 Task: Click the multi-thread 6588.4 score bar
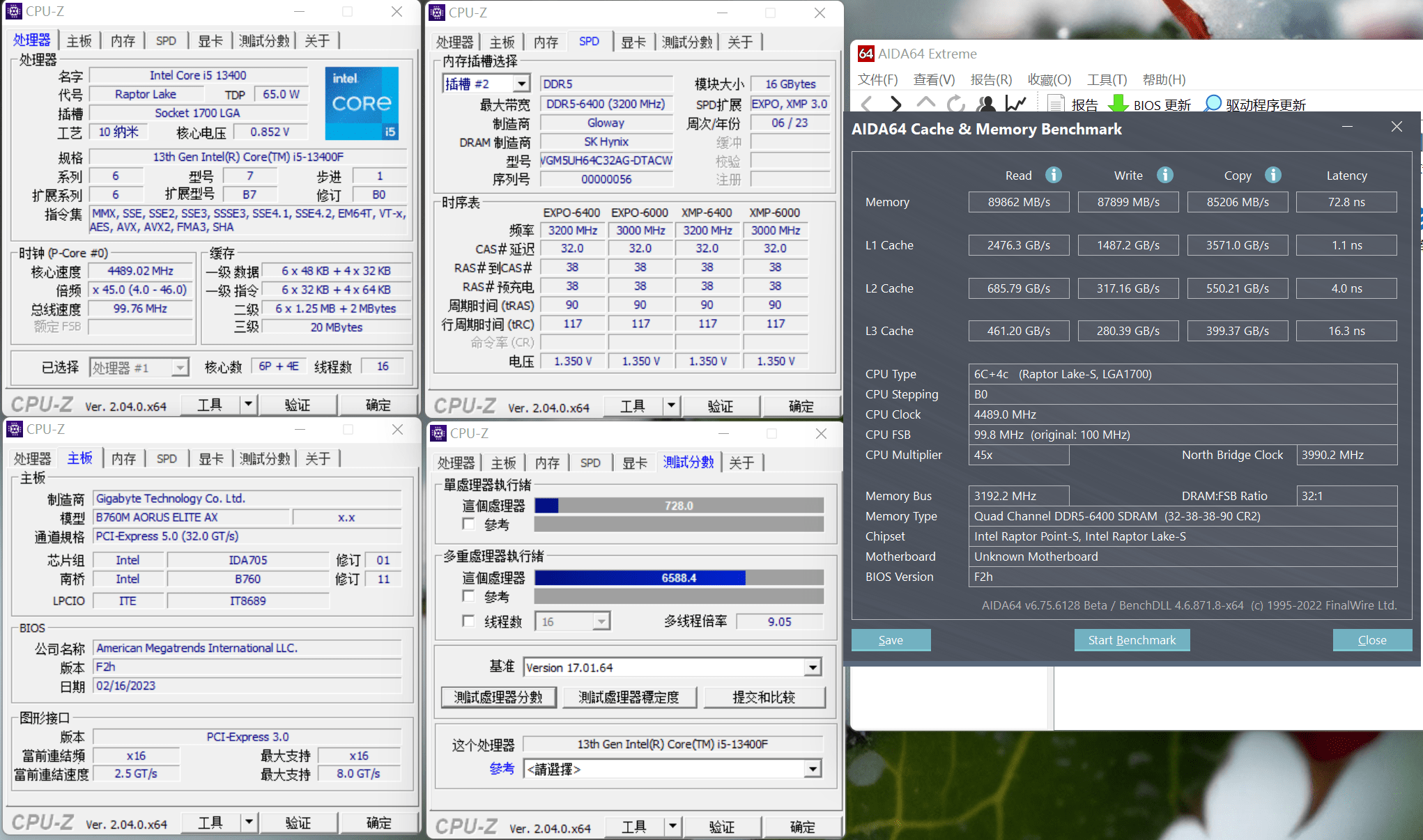tap(679, 577)
